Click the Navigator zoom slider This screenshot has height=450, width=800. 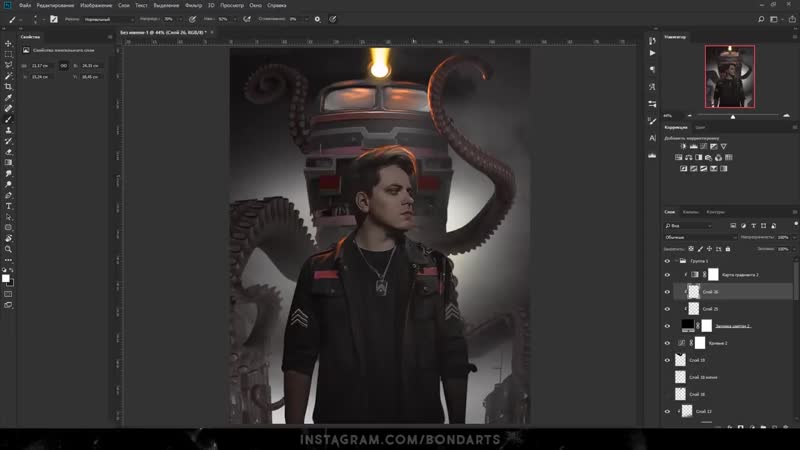[731, 115]
